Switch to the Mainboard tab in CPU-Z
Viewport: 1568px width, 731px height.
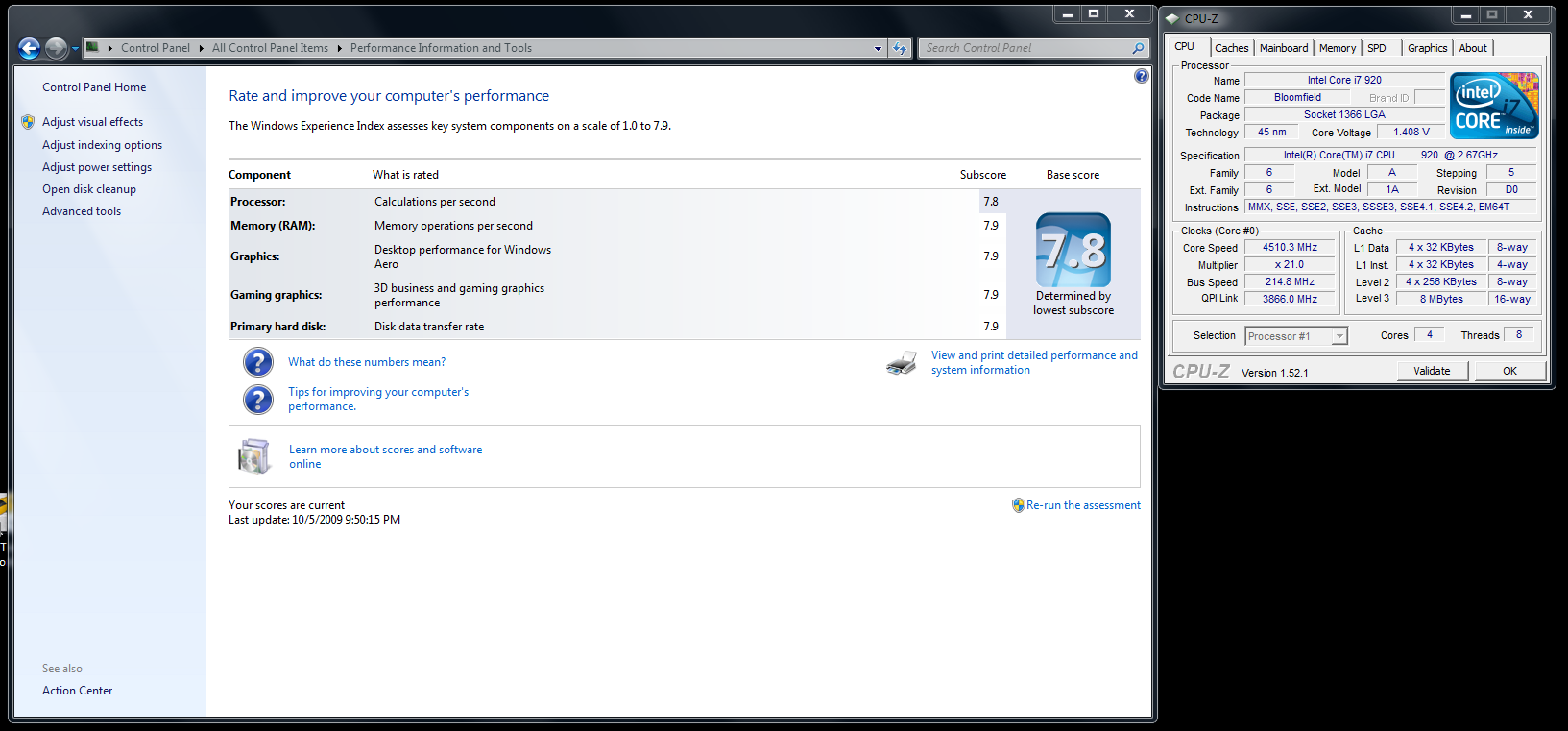[x=1283, y=48]
